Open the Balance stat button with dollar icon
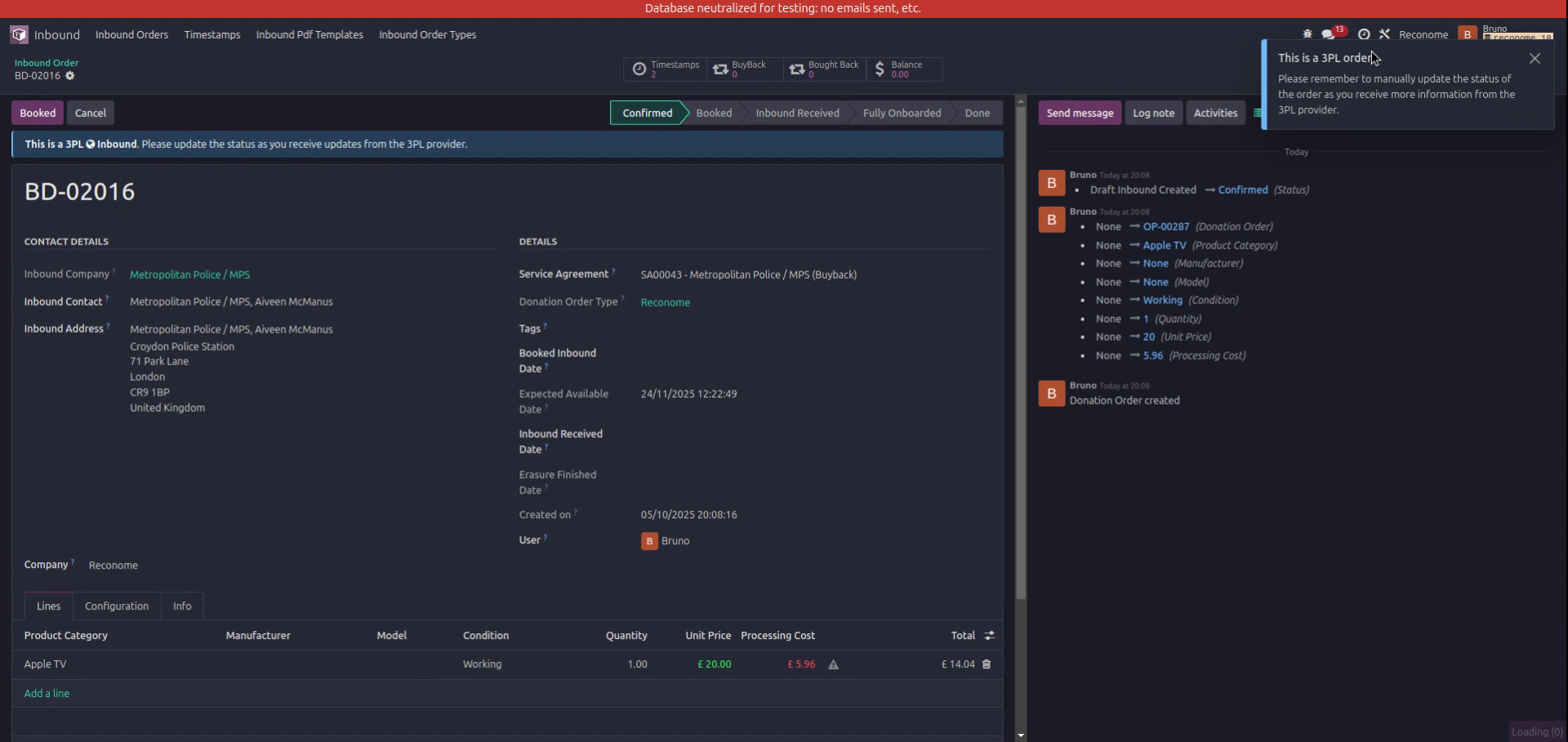 [902, 69]
